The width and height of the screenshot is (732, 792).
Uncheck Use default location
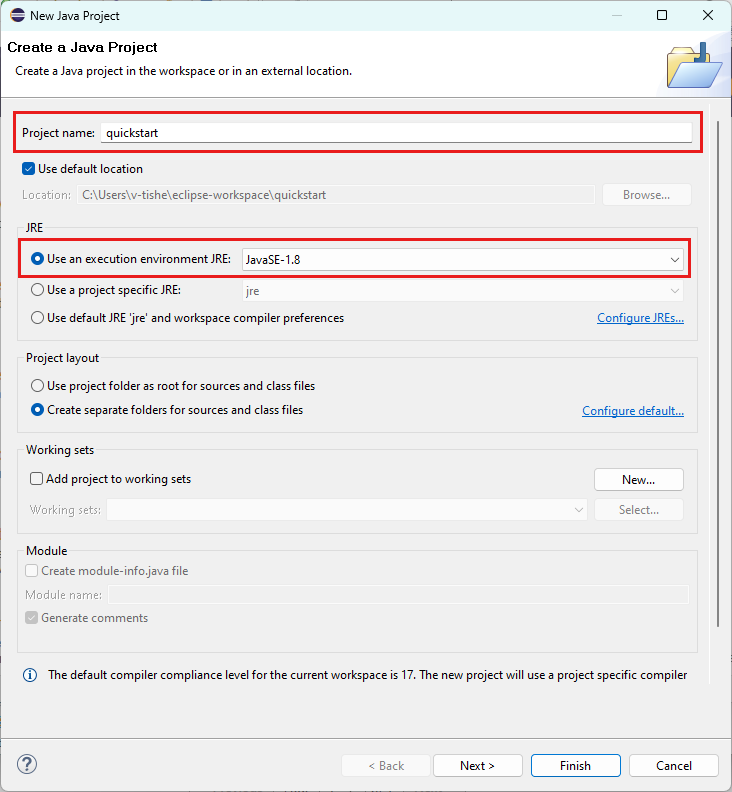[28, 169]
